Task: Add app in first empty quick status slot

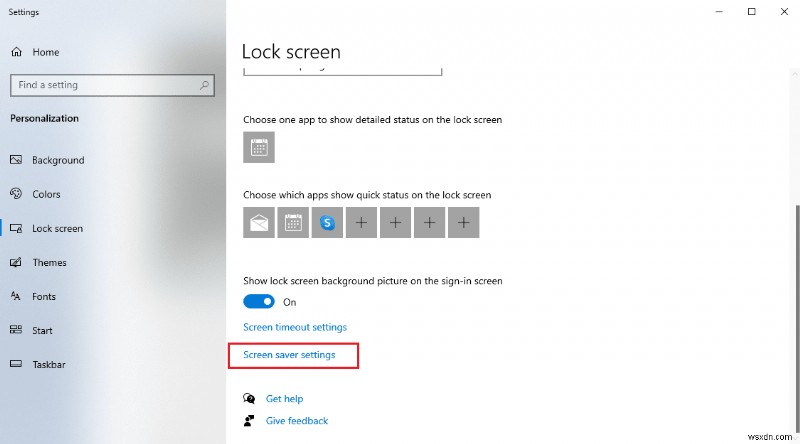Action: [x=361, y=223]
